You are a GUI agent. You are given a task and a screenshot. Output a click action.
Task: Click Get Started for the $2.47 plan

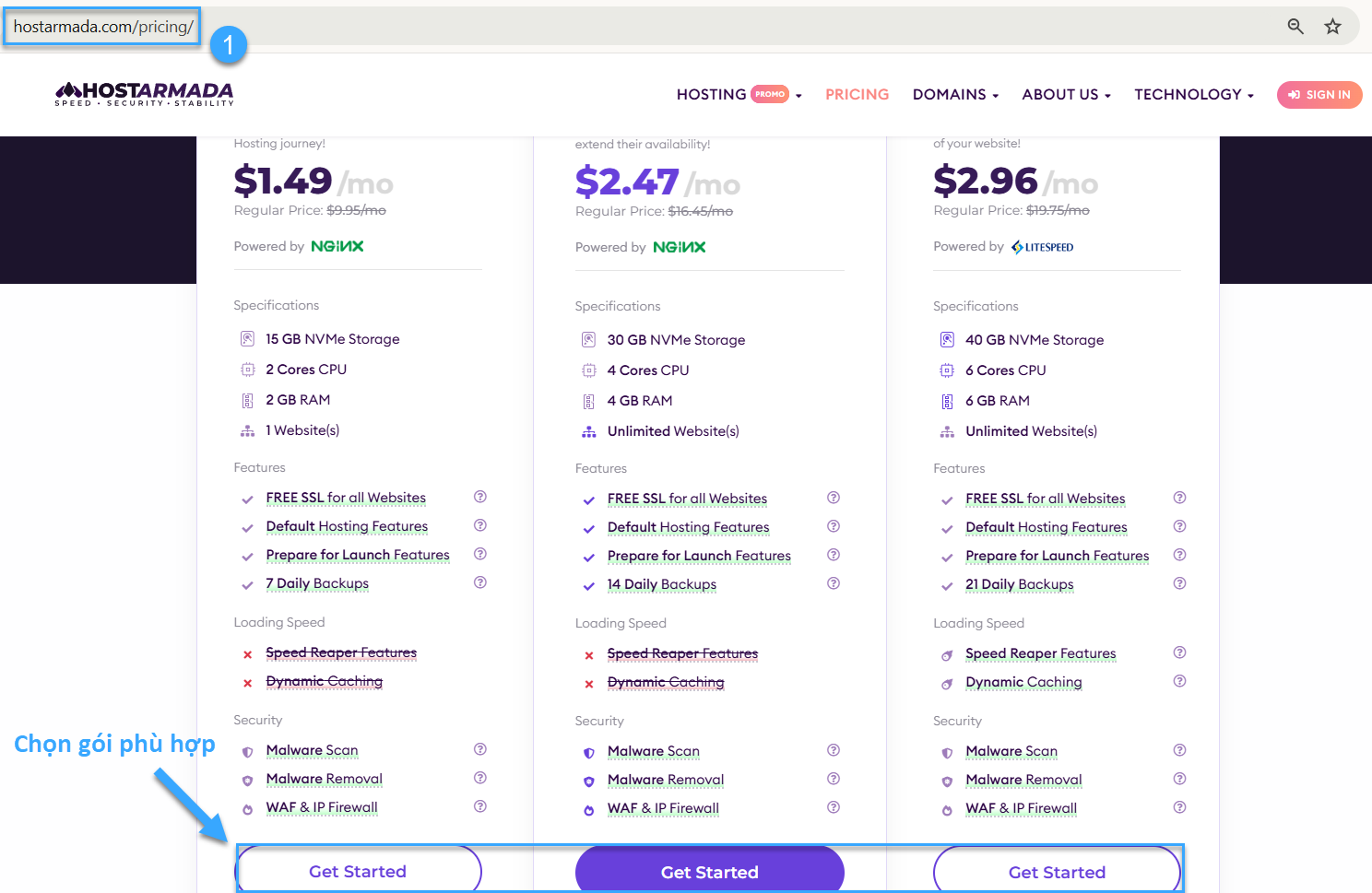click(710, 872)
